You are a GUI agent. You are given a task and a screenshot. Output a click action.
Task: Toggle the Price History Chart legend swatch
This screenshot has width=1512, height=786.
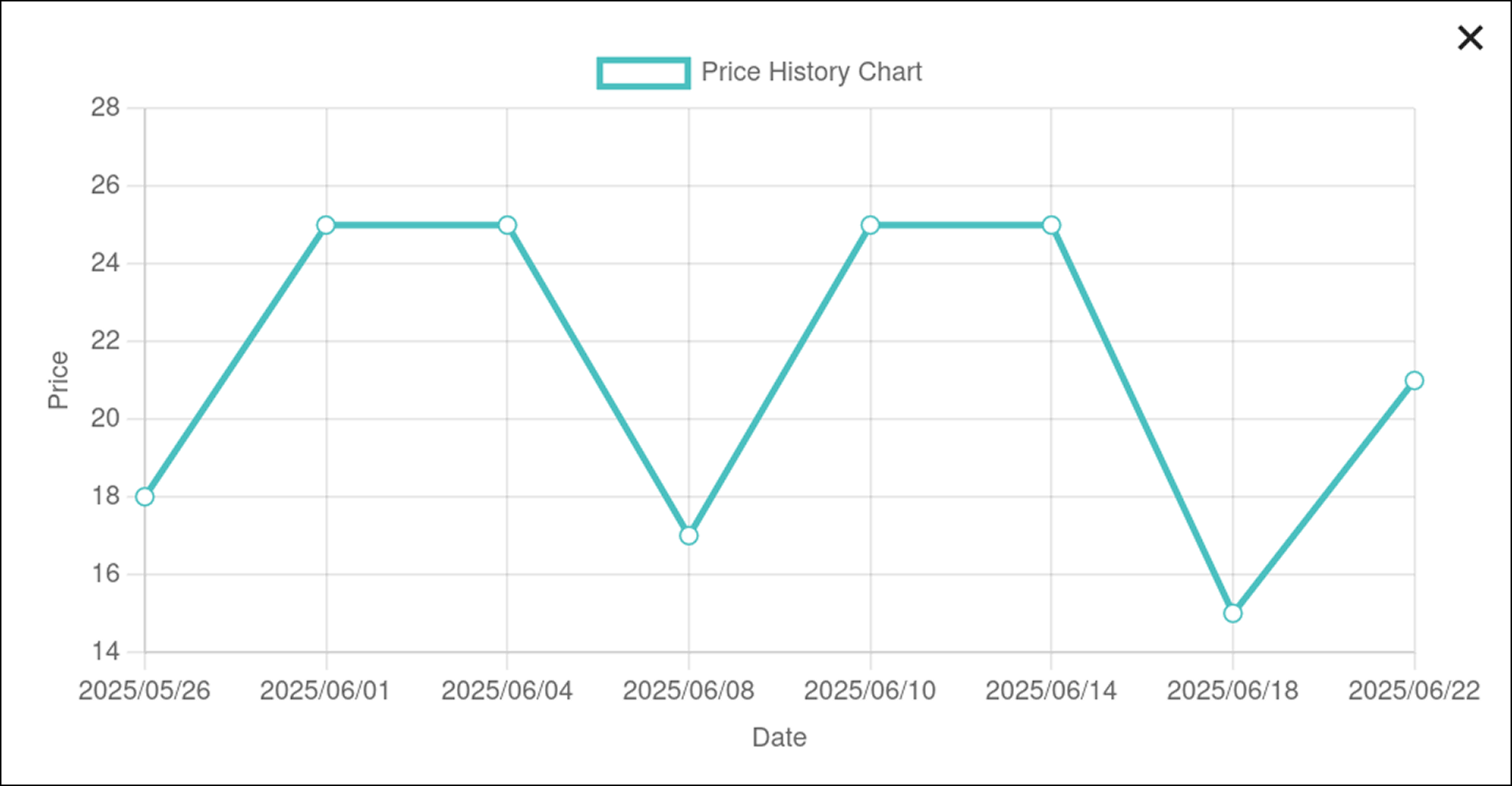(x=643, y=73)
